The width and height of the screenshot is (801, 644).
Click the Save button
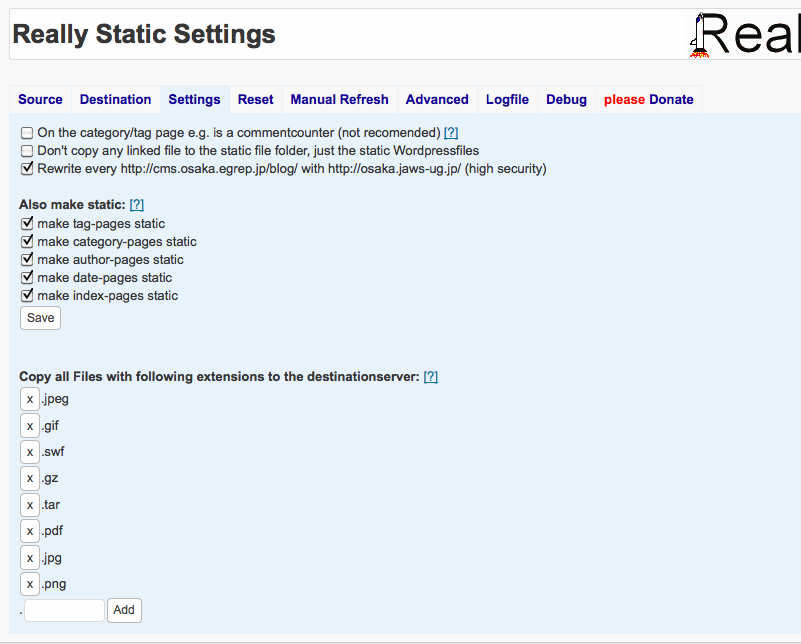point(40,318)
